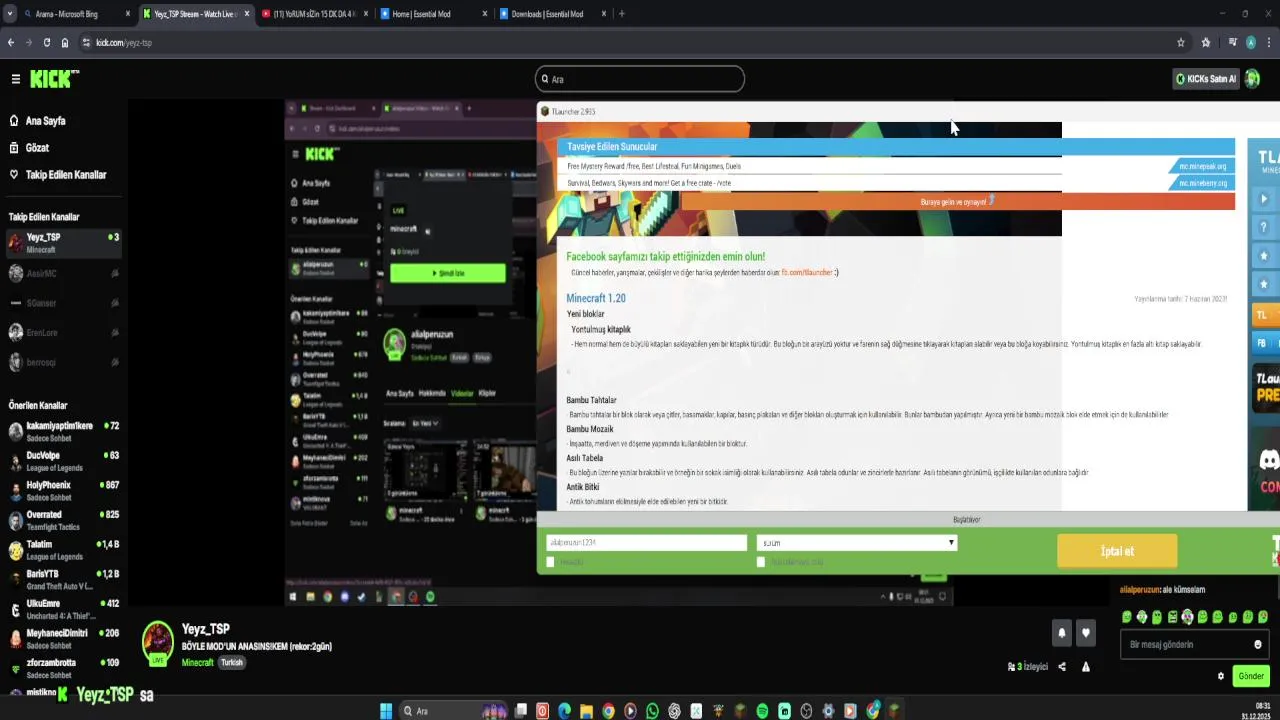
Task: Click the mc.minepeak.org server button
Action: pyautogui.click(x=1202, y=166)
